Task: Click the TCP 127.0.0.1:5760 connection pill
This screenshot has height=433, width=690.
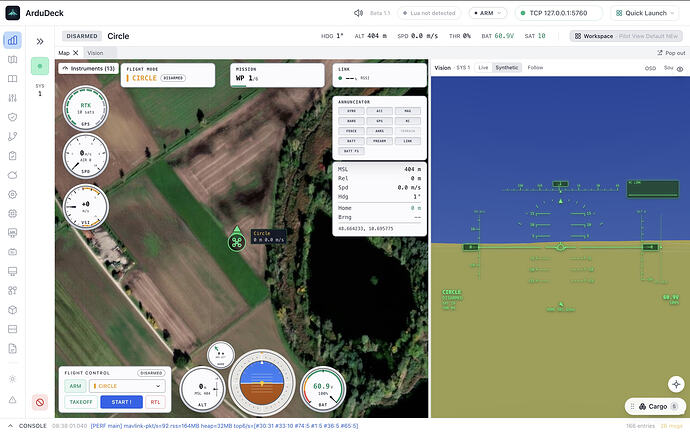Action: [x=558, y=13]
